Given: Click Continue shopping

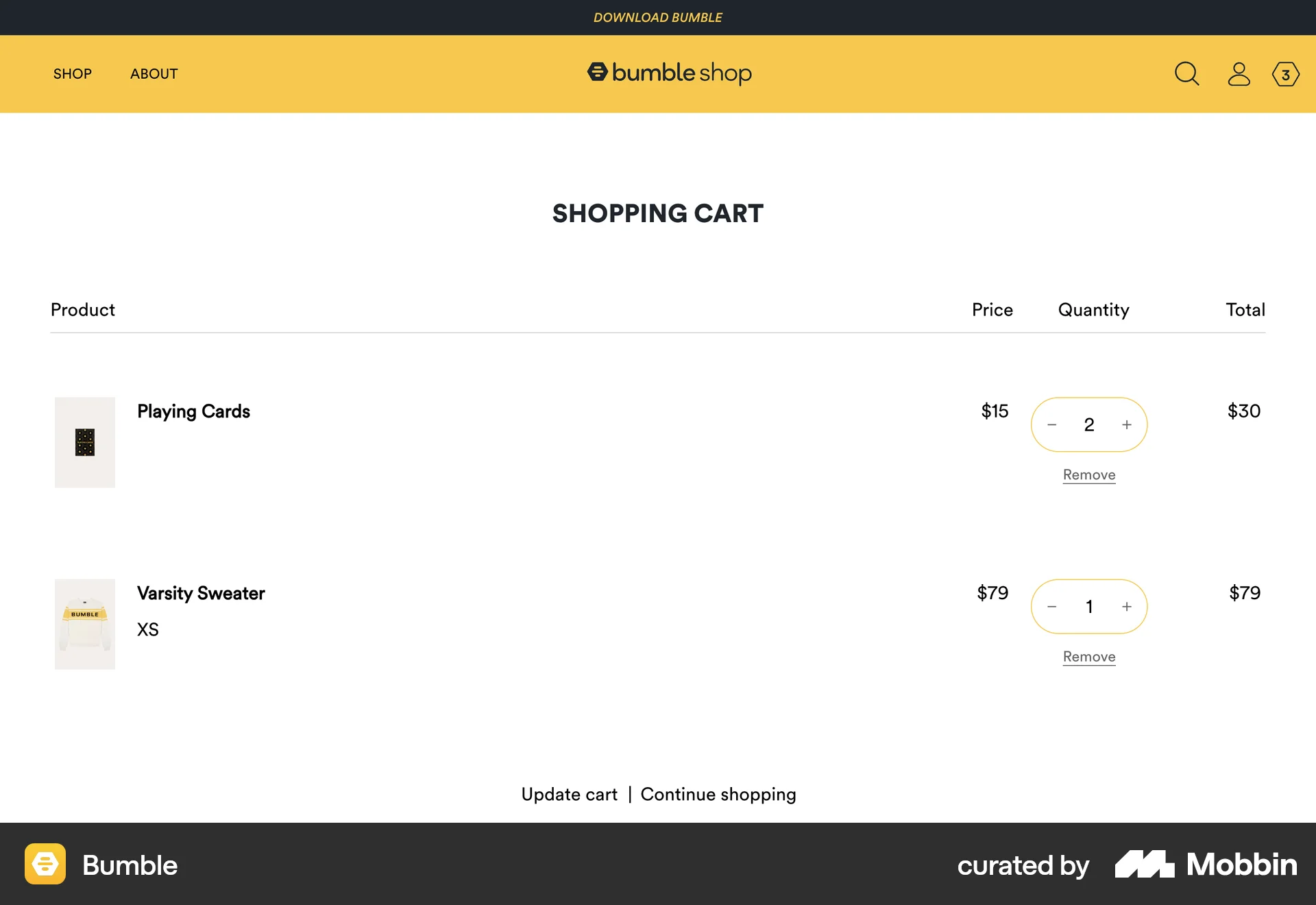Looking at the screenshot, I should coord(718,794).
